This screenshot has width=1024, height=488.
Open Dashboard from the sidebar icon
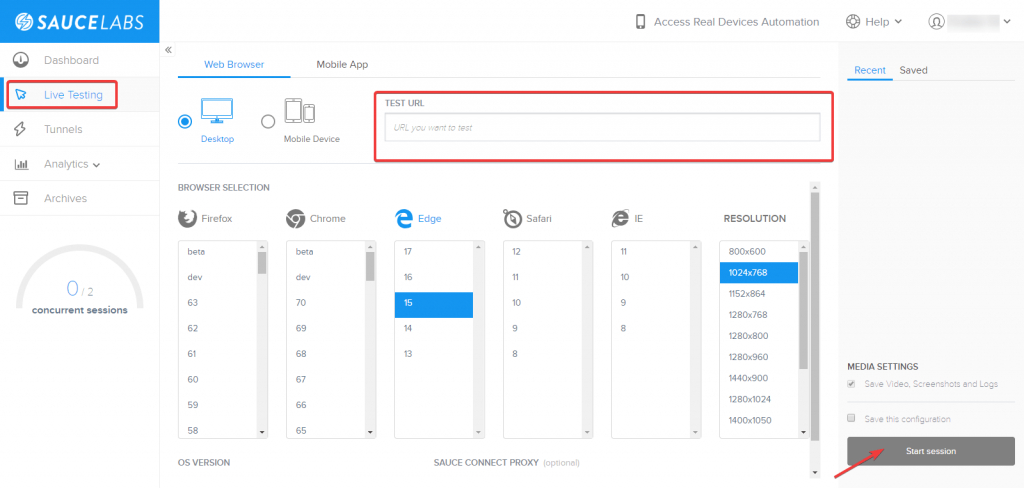pyautogui.click(x=20, y=60)
